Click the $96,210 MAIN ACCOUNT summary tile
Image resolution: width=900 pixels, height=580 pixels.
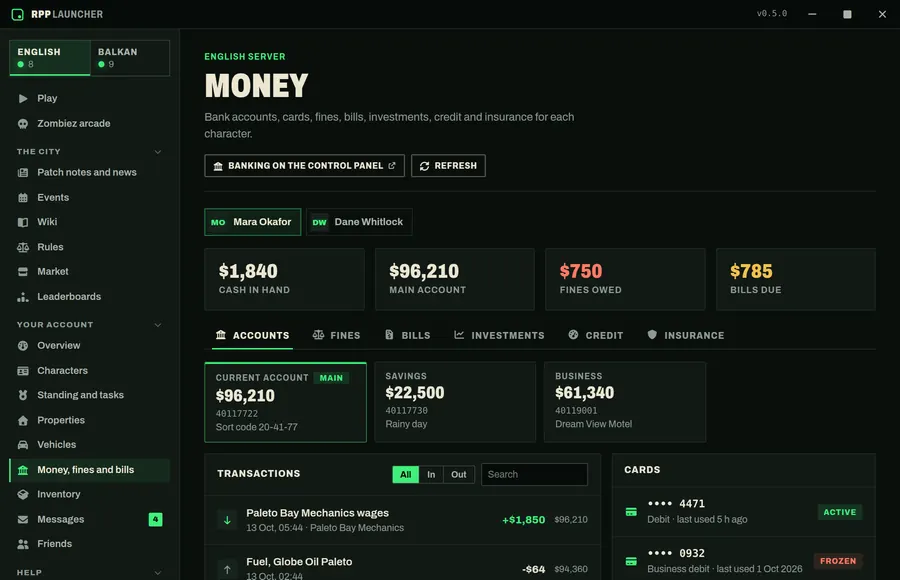click(455, 280)
